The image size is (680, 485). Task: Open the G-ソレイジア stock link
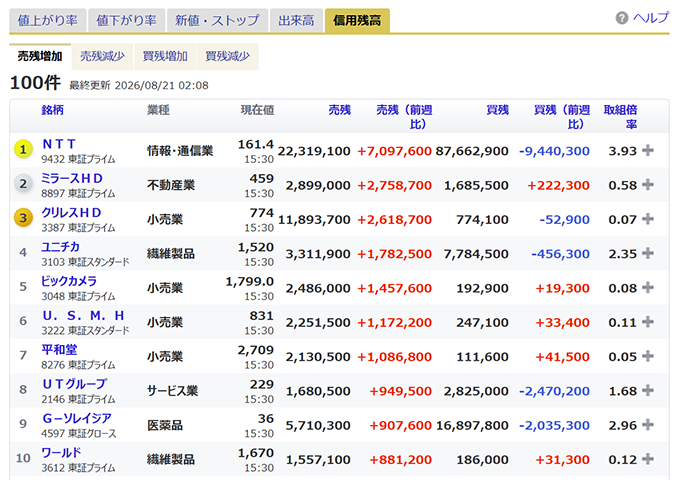[77, 418]
